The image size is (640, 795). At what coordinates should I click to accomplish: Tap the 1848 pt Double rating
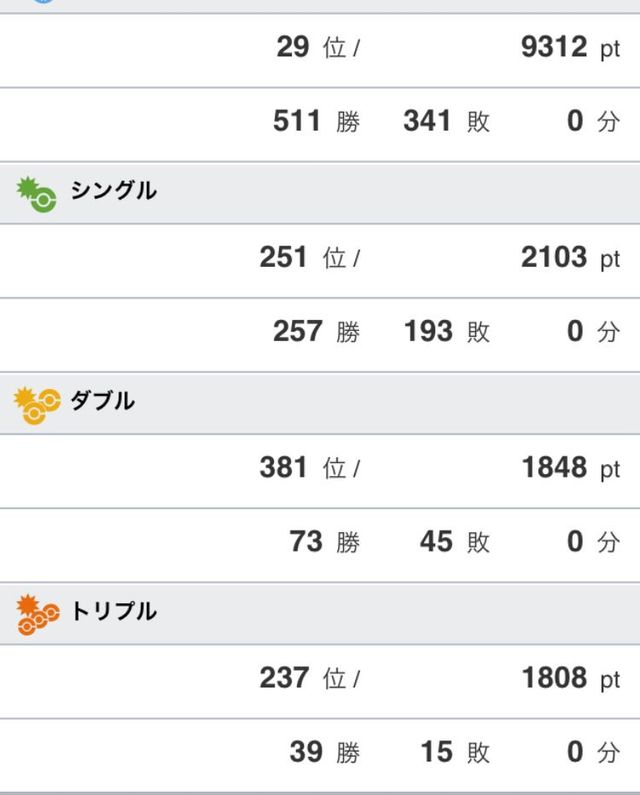571,468
